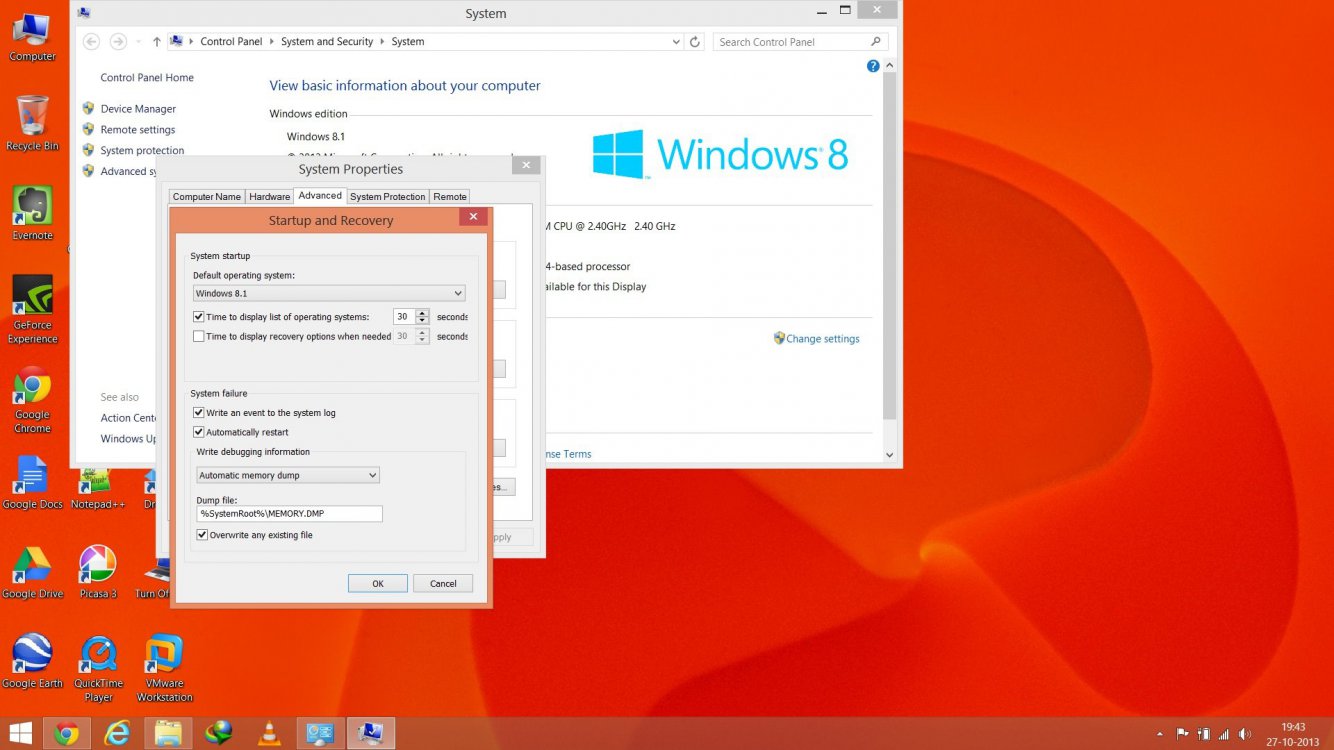The height and width of the screenshot is (750, 1334).
Task: Open the Google Drive desktop shortcut
Action: 32,572
